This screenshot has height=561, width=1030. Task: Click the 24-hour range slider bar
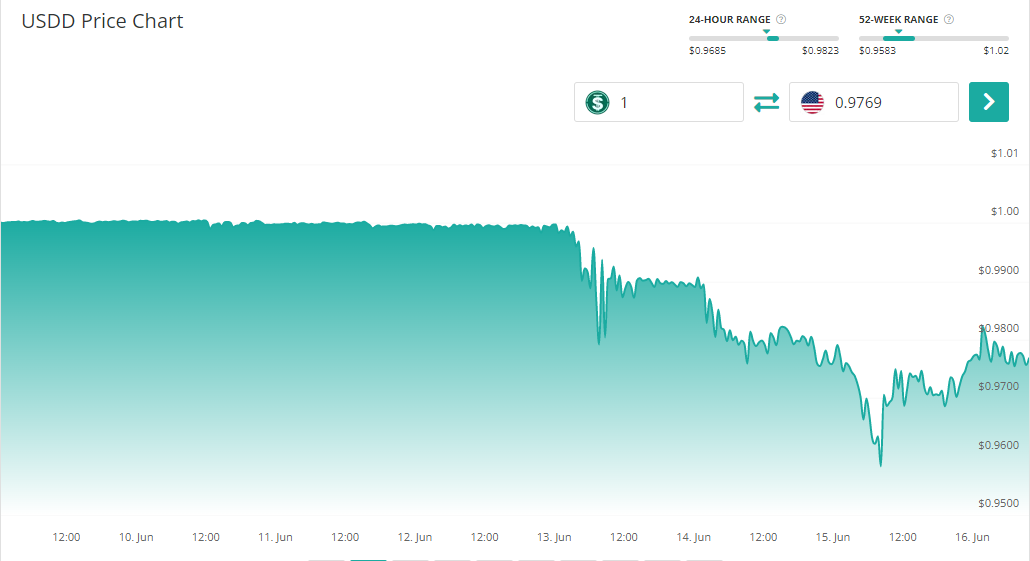(x=764, y=38)
